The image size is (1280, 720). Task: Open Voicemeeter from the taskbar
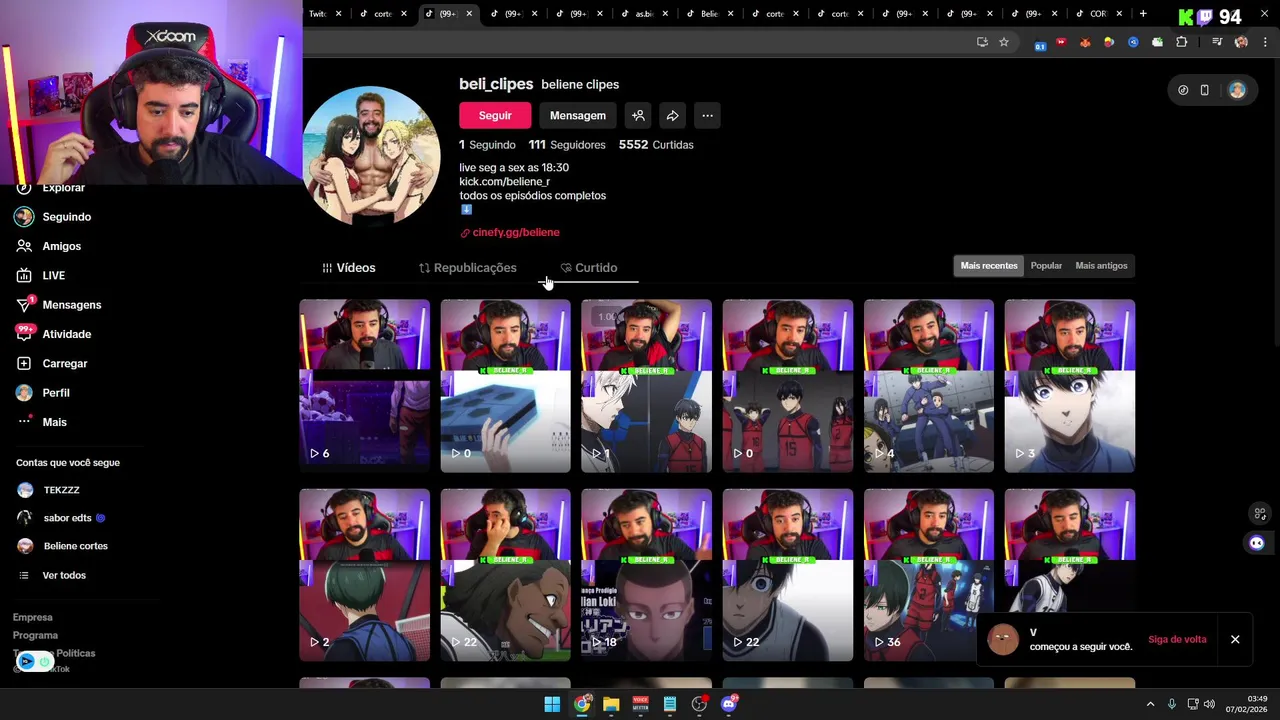point(641,704)
